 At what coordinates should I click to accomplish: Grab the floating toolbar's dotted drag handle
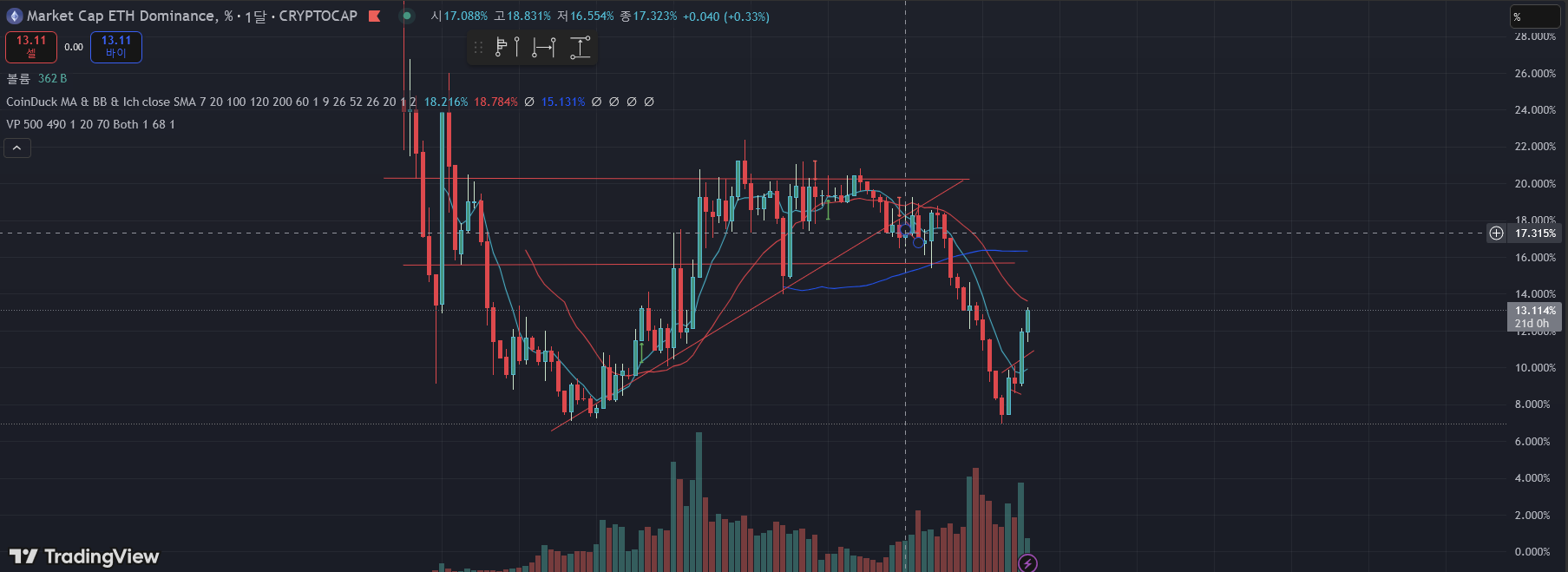click(478, 47)
